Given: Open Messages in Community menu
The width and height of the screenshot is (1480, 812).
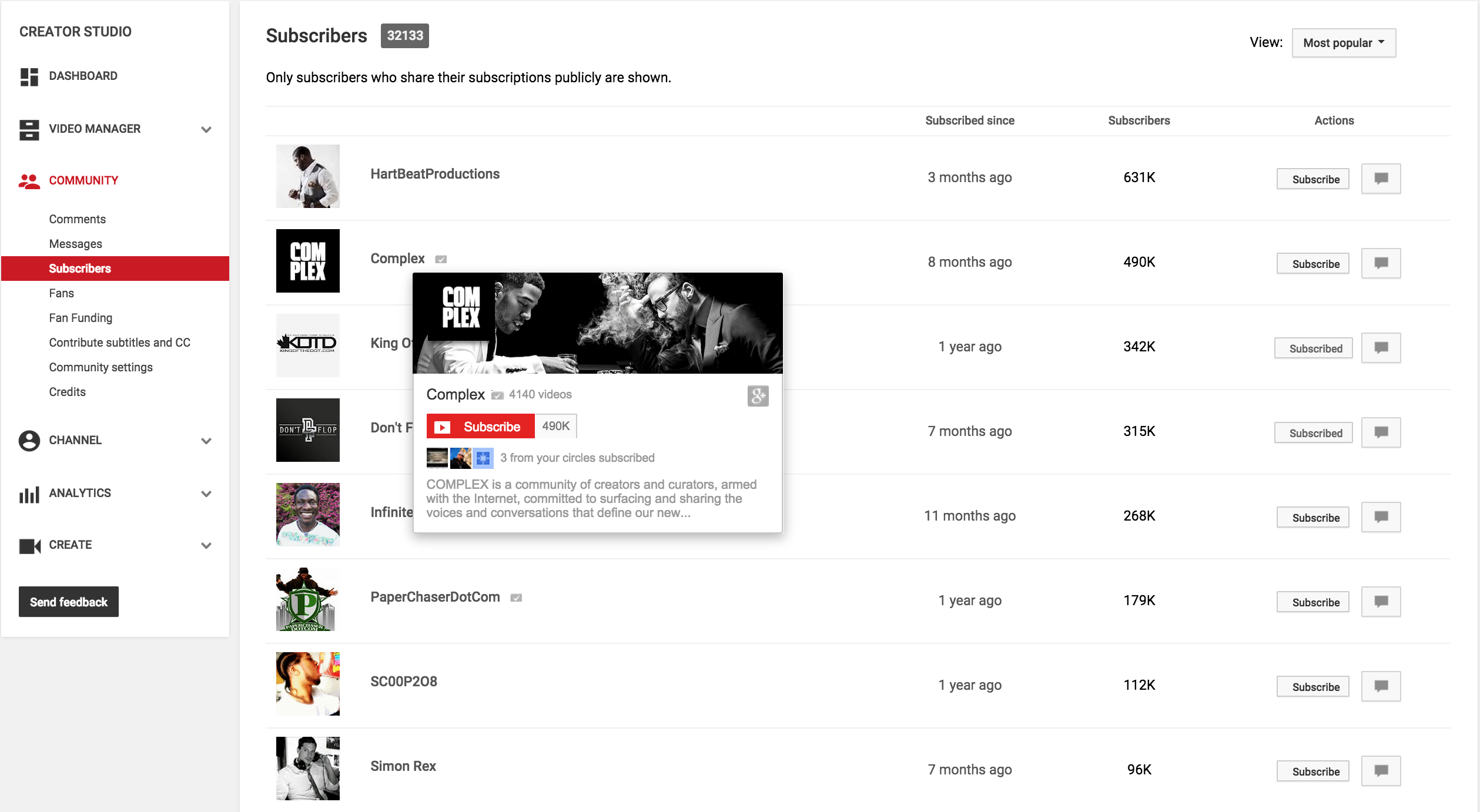Looking at the screenshot, I should [x=75, y=244].
